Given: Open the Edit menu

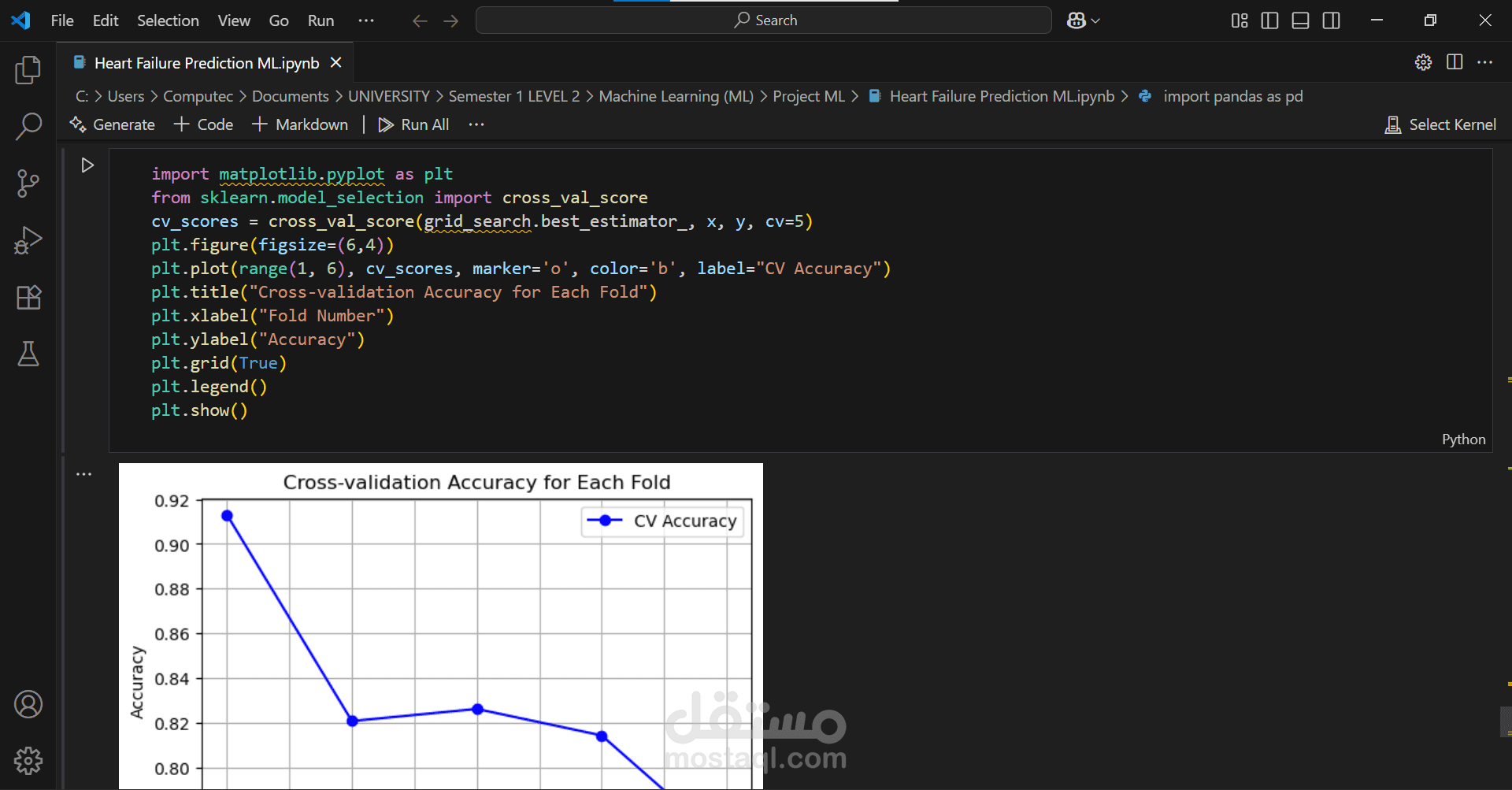Looking at the screenshot, I should coord(106,20).
